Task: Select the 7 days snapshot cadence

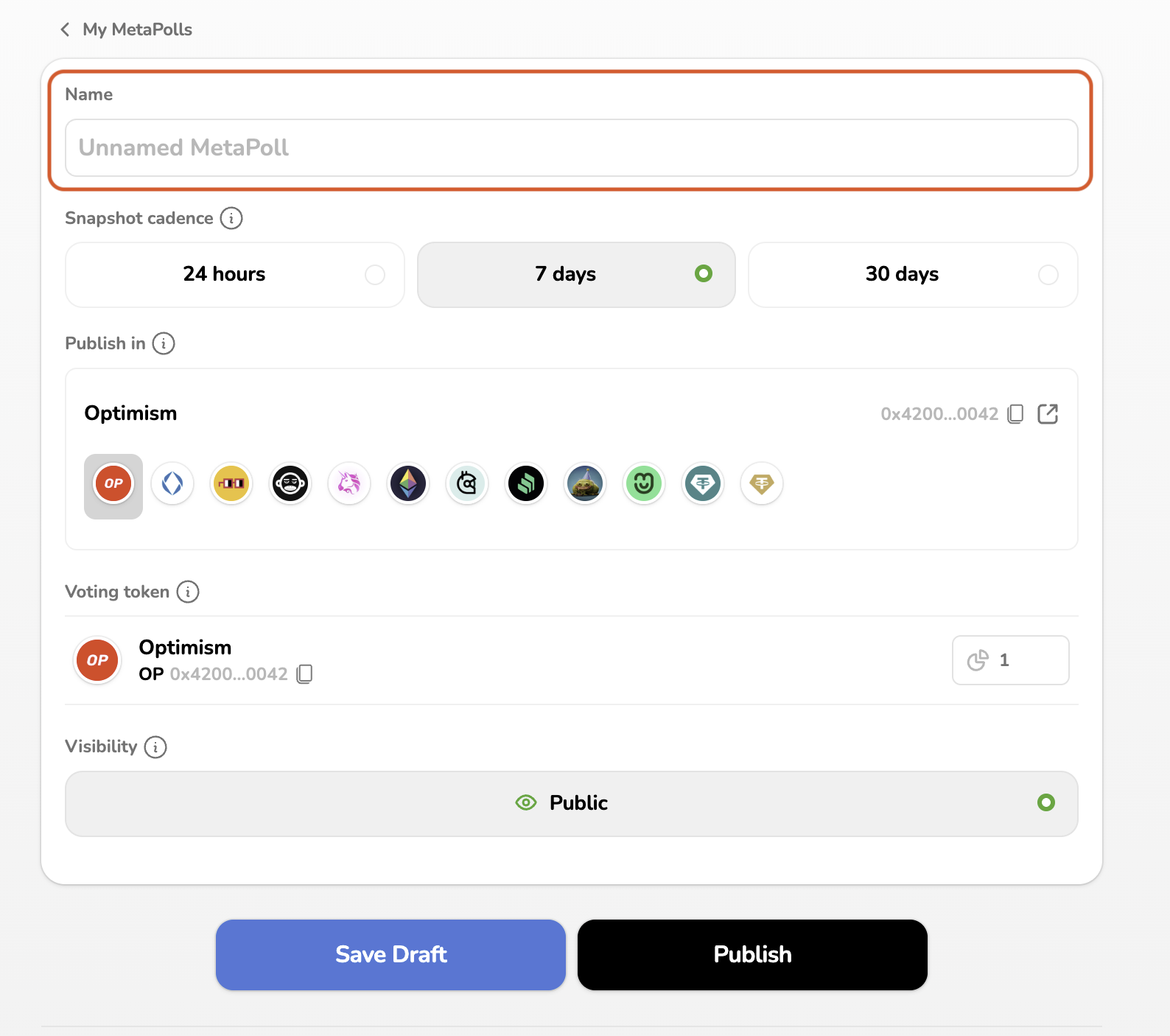Action: coord(576,275)
